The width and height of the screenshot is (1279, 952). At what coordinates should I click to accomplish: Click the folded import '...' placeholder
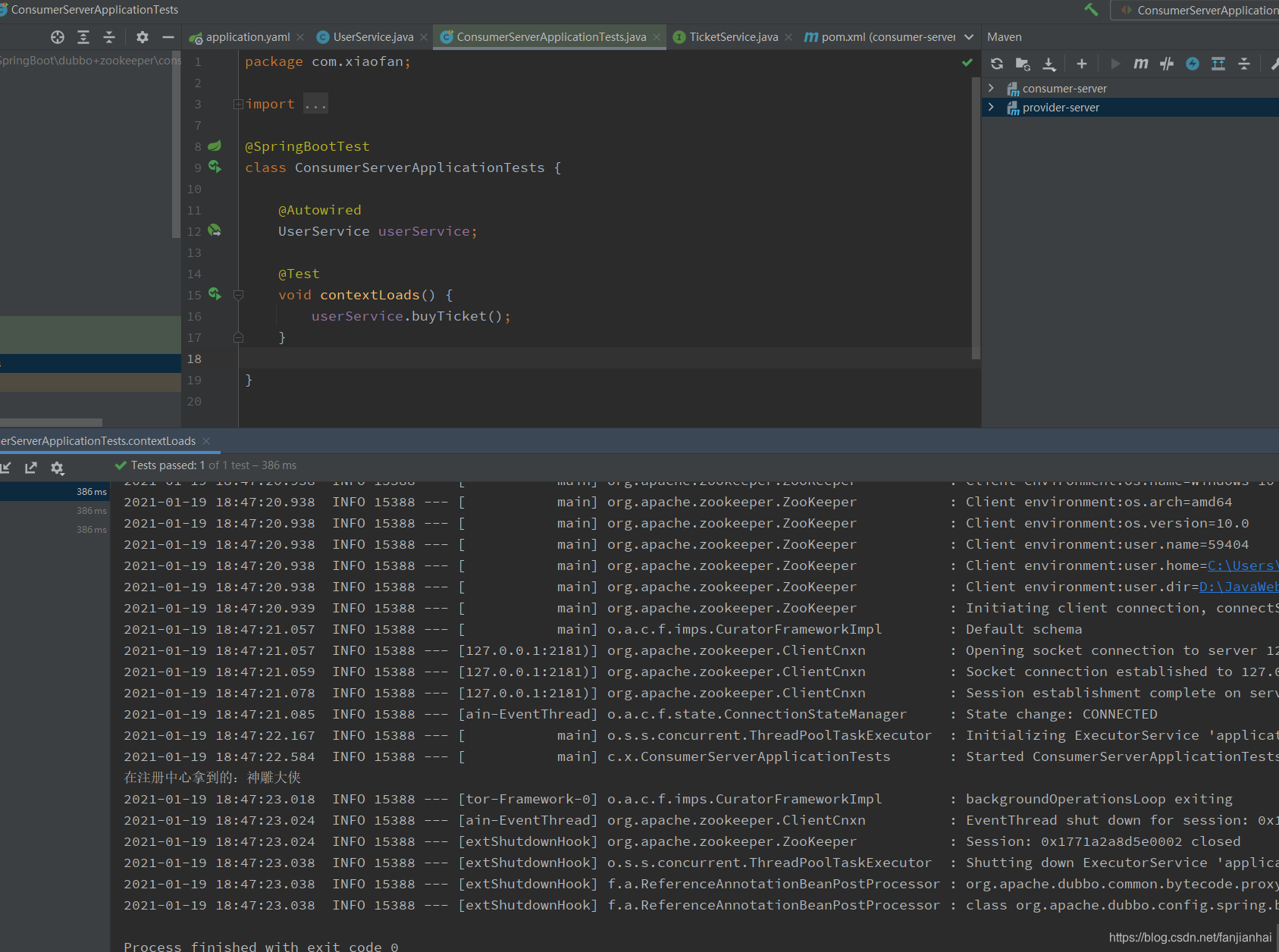coord(315,104)
